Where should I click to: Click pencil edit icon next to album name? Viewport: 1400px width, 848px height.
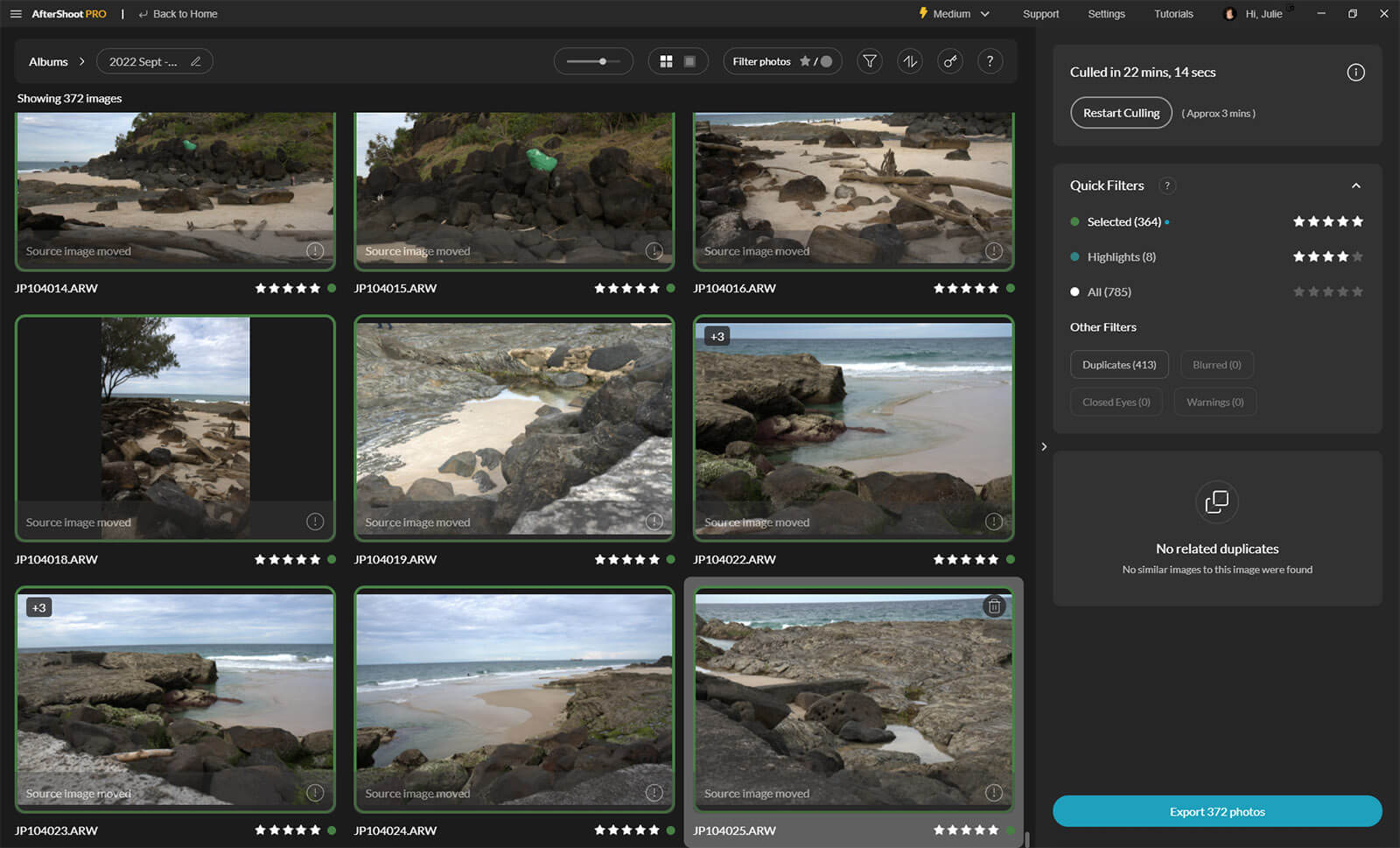click(x=196, y=61)
